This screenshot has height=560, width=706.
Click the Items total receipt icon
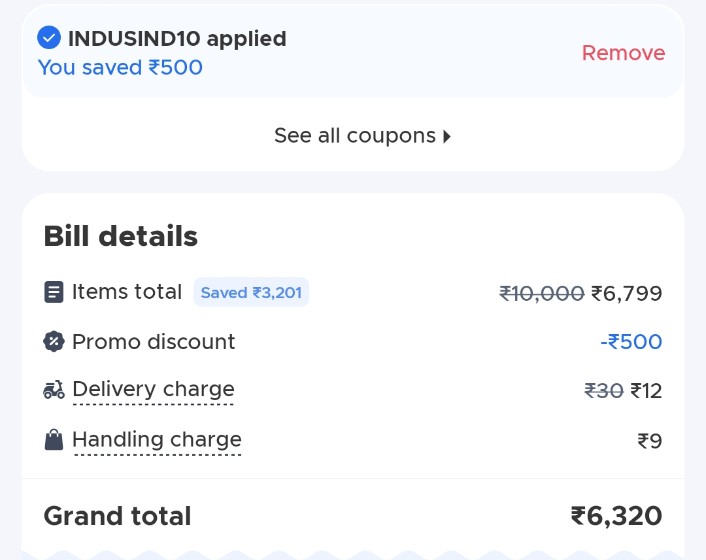54,292
